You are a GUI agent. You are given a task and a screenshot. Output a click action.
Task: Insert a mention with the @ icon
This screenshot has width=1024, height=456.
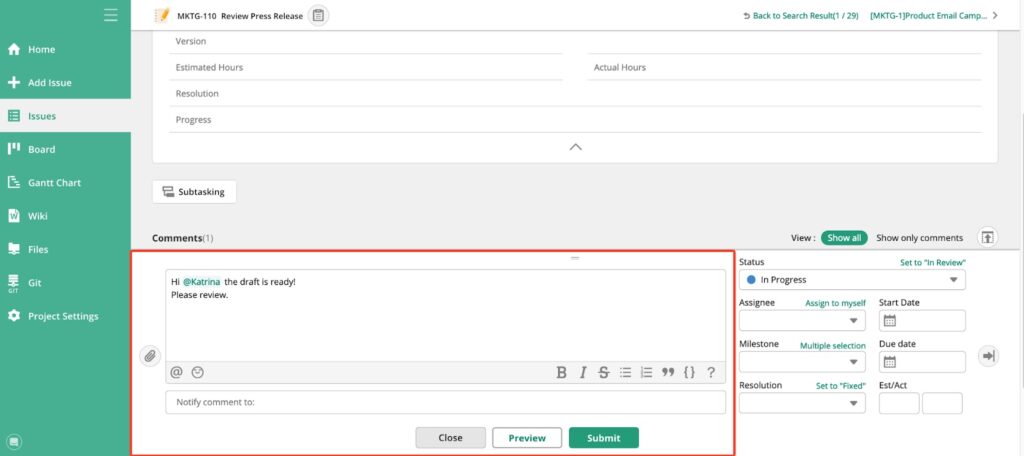click(x=176, y=372)
